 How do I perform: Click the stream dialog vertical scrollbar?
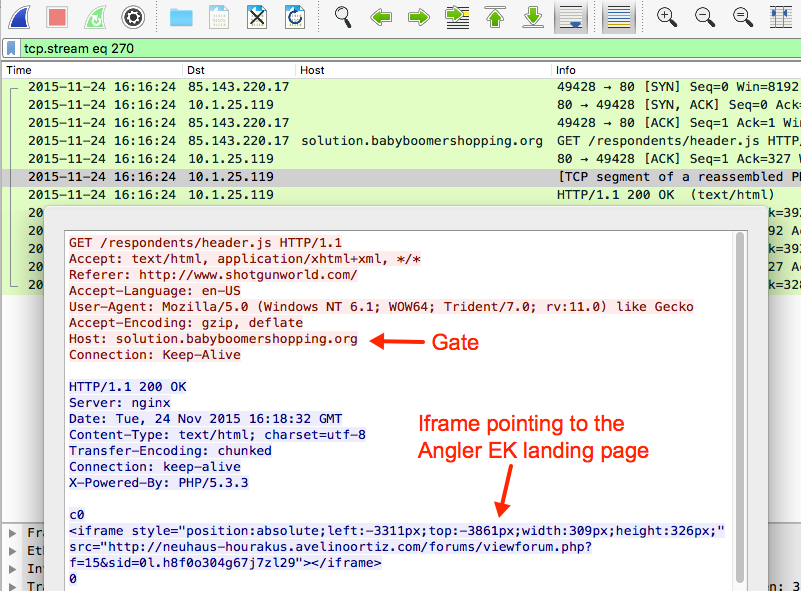tap(740, 408)
